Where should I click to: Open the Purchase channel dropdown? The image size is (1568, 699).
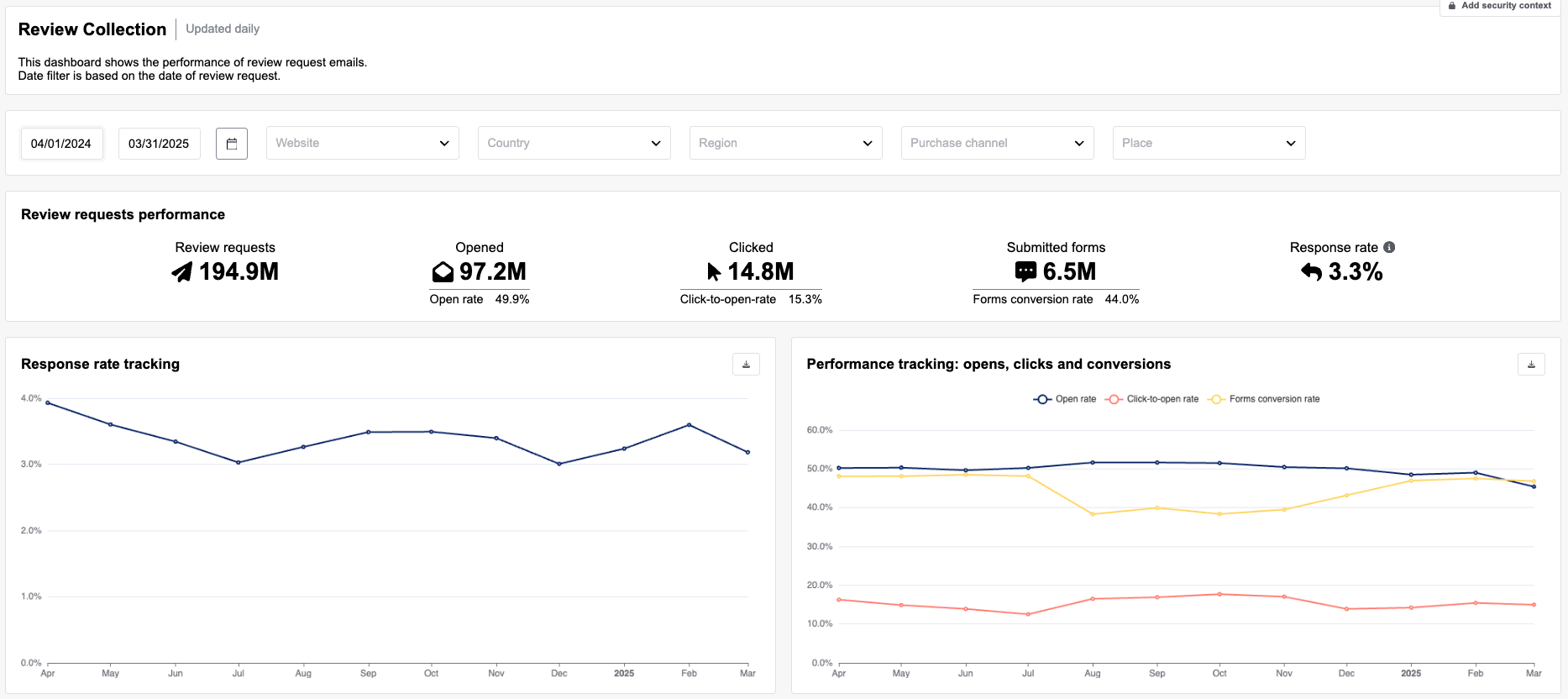tap(998, 143)
